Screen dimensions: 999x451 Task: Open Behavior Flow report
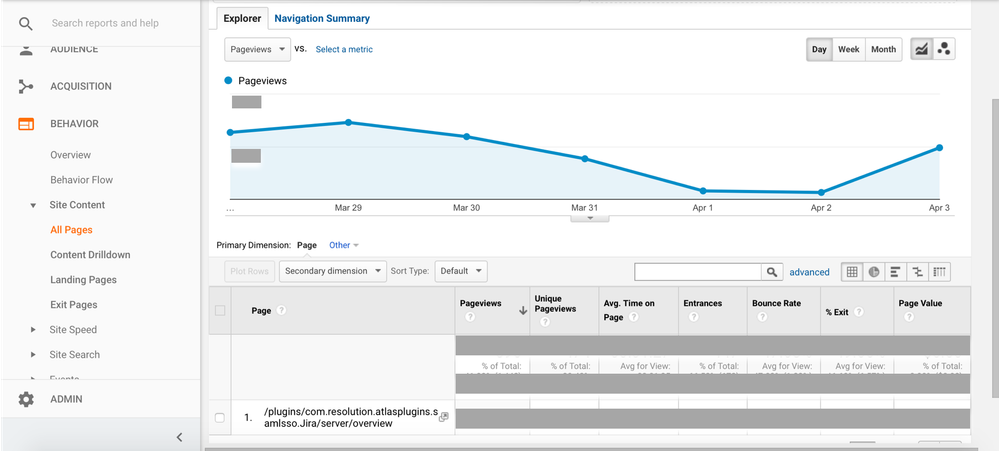pyautogui.click(x=82, y=180)
